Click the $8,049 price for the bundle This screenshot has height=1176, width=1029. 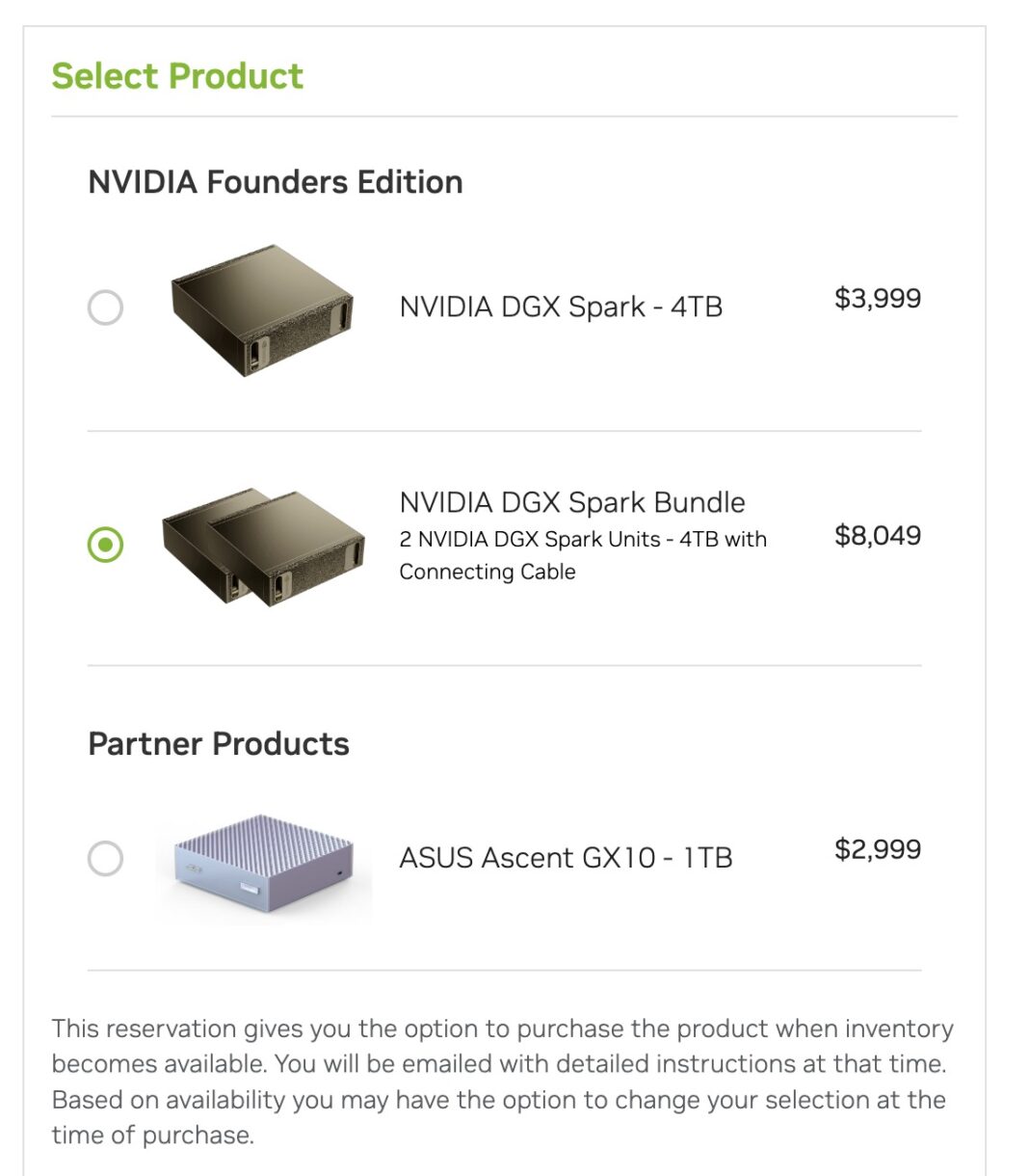click(878, 537)
